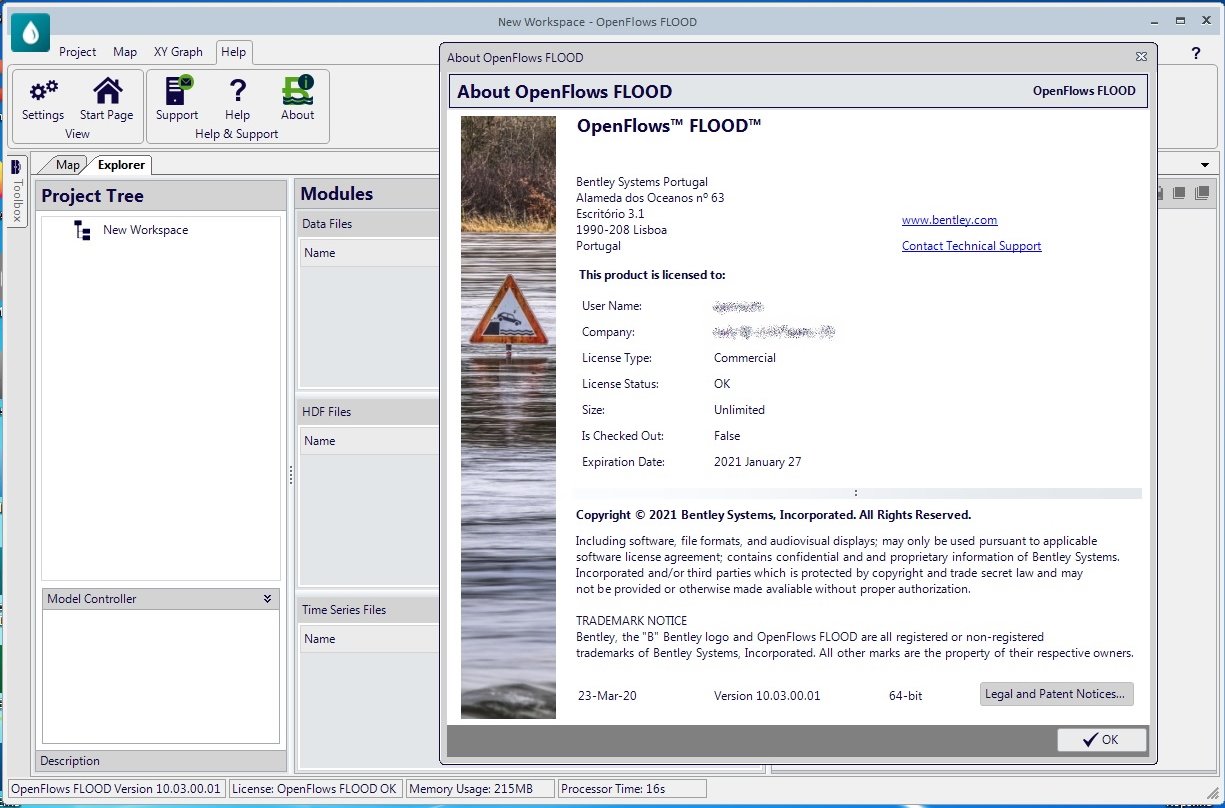The image size is (1225, 808).
Task: Click the Data Files section header
Action: pyautogui.click(x=368, y=224)
